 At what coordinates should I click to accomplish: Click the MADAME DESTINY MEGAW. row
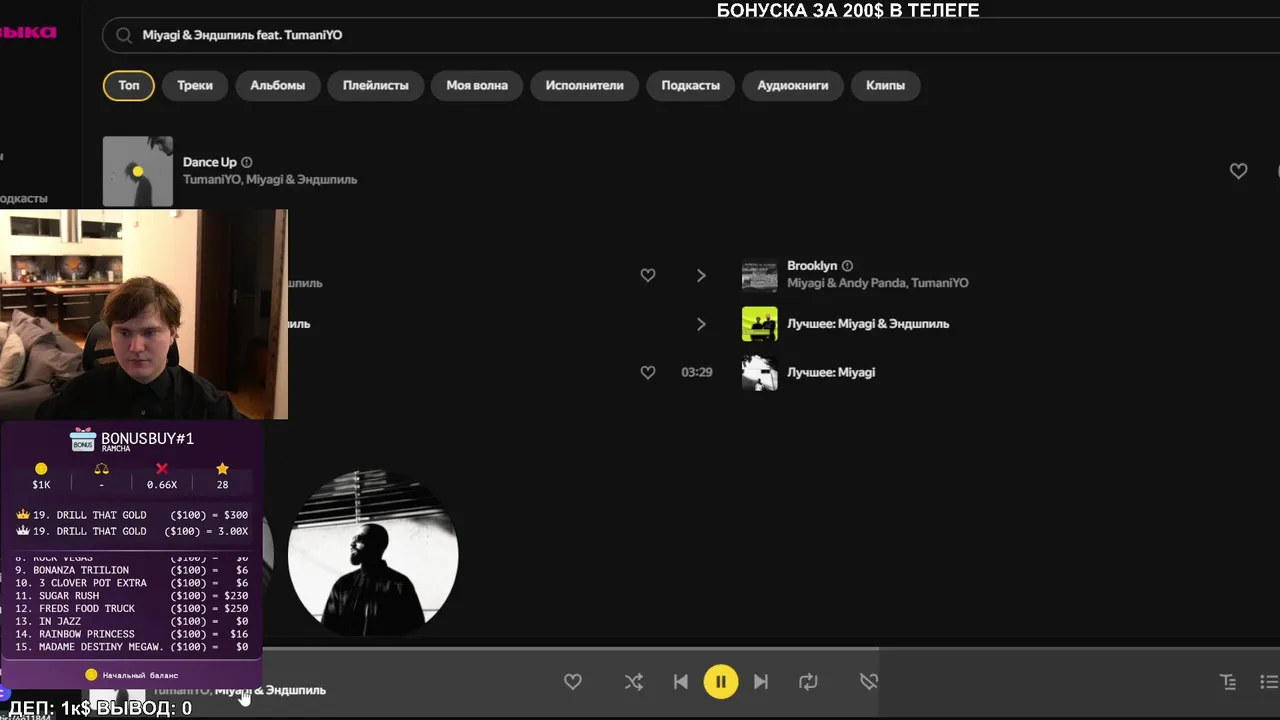131,648
